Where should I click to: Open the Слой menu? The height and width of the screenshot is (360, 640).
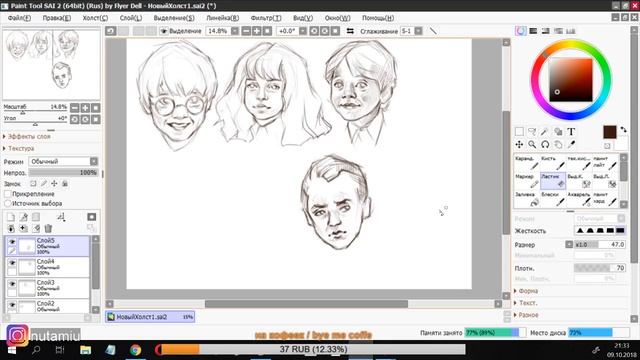131,18
